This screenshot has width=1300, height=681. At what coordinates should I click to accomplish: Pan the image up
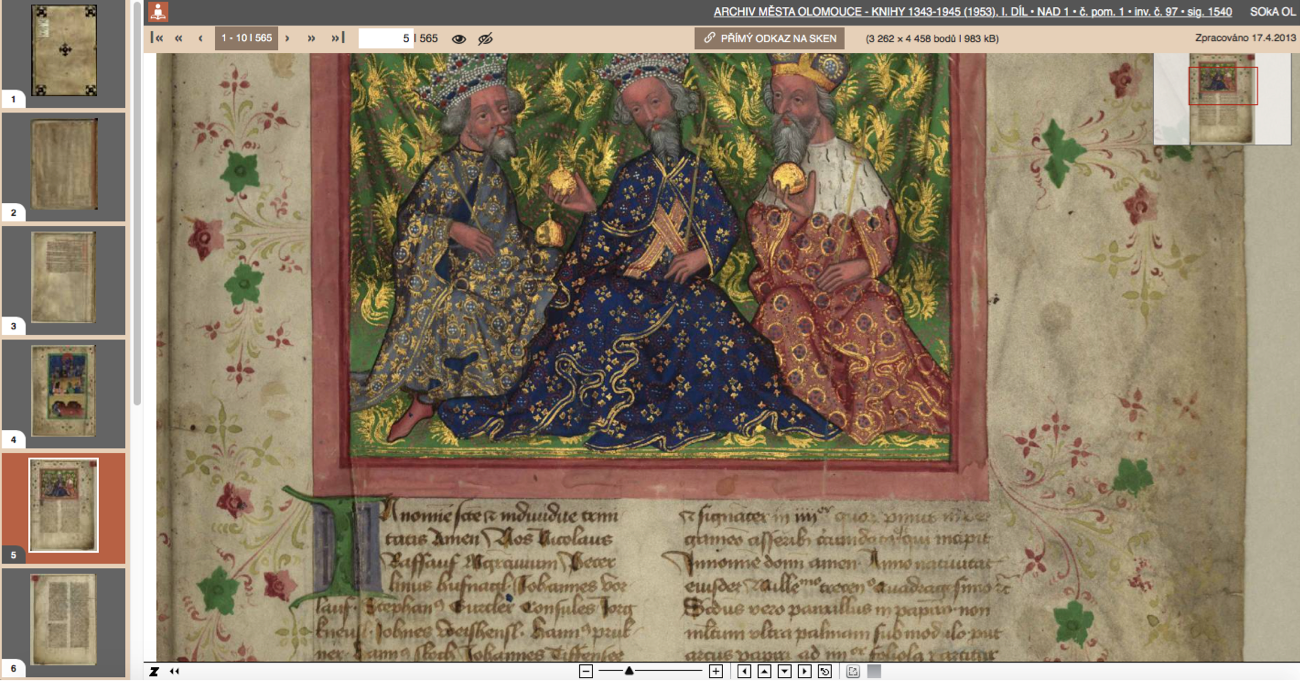764,671
